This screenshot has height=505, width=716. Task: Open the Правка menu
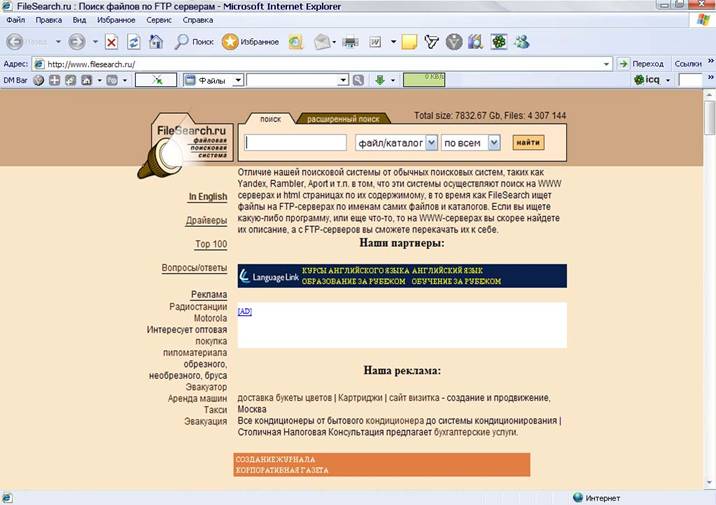coord(48,20)
